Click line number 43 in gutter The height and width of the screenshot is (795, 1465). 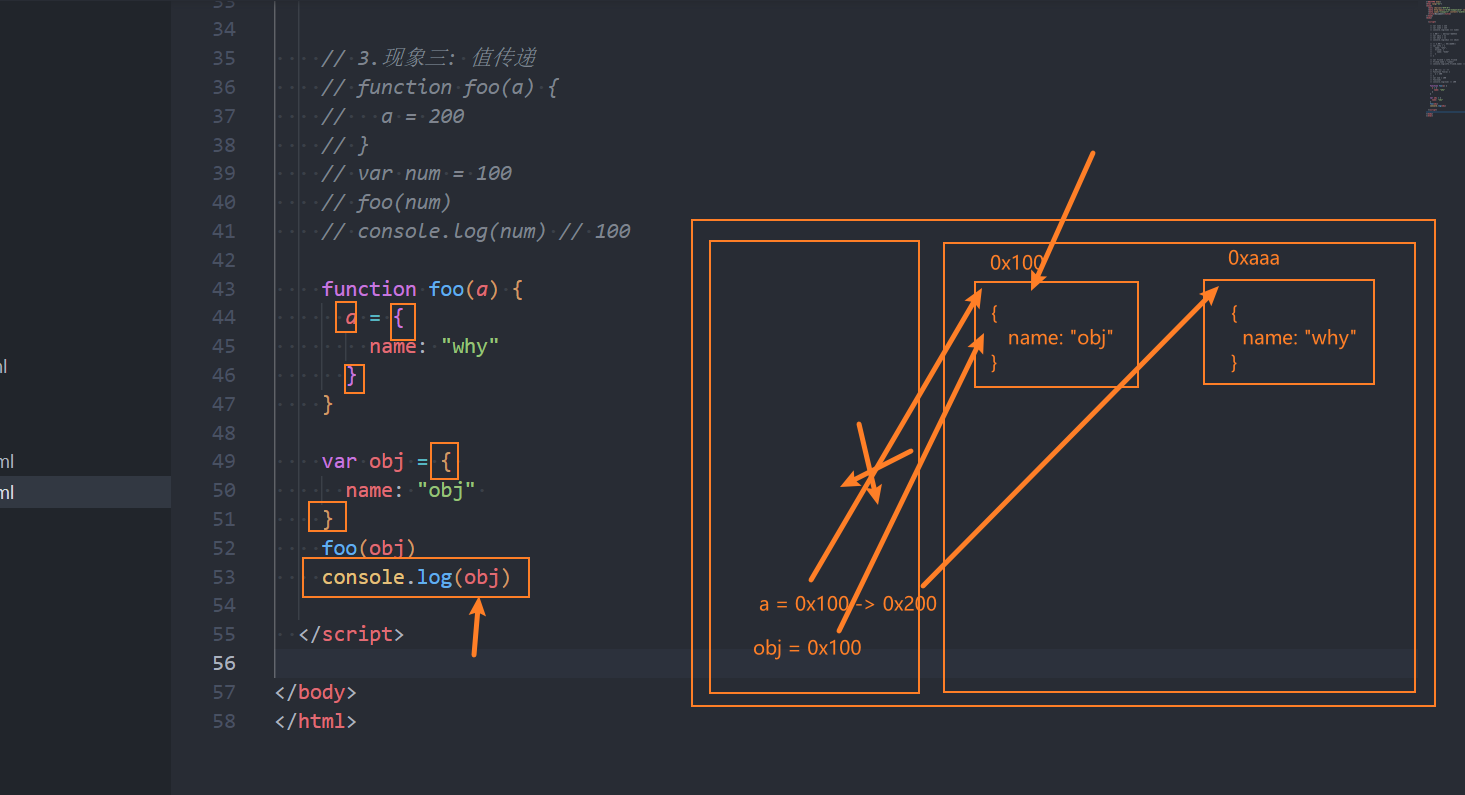(x=224, y=289)
